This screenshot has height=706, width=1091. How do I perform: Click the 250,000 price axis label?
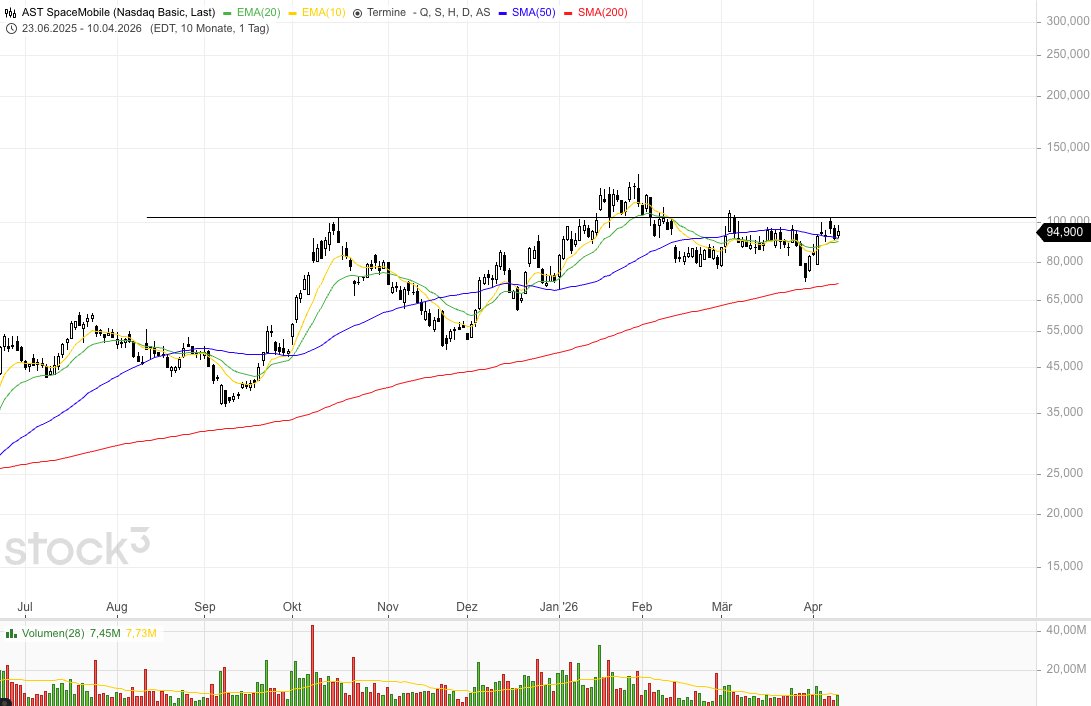(x=1068, y=54)
